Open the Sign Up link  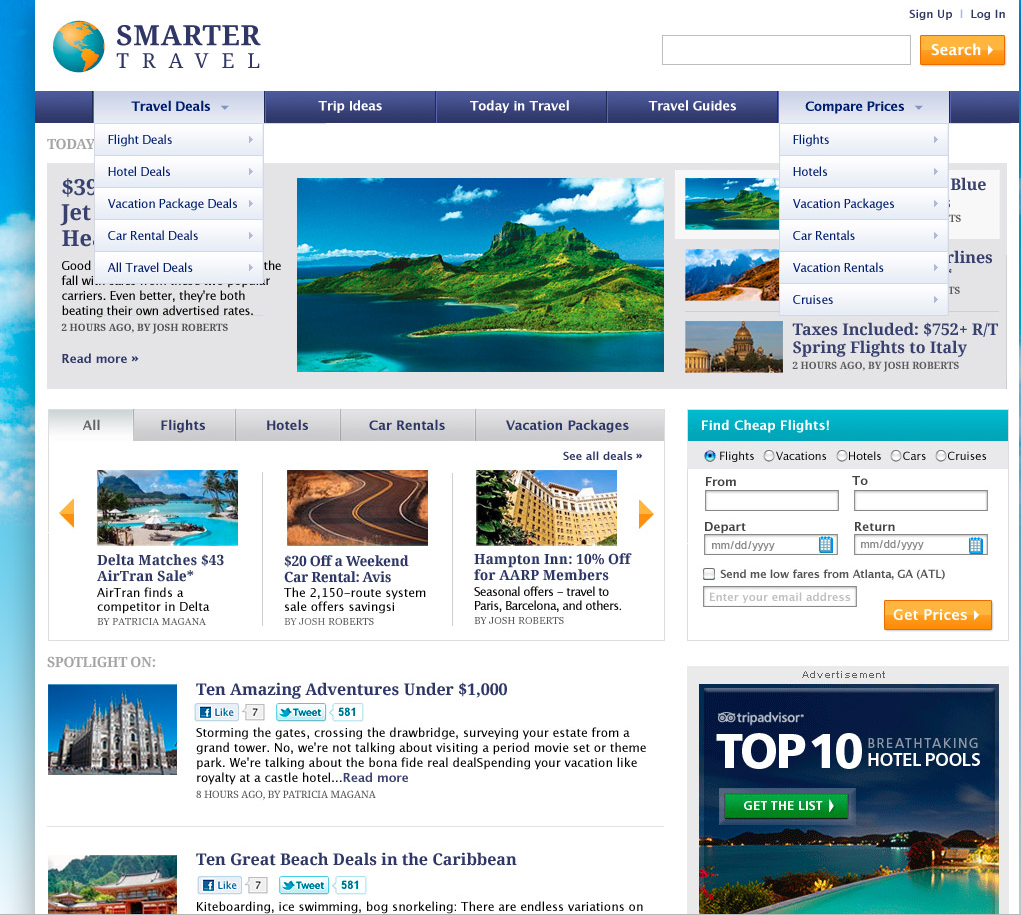point(930,14)
